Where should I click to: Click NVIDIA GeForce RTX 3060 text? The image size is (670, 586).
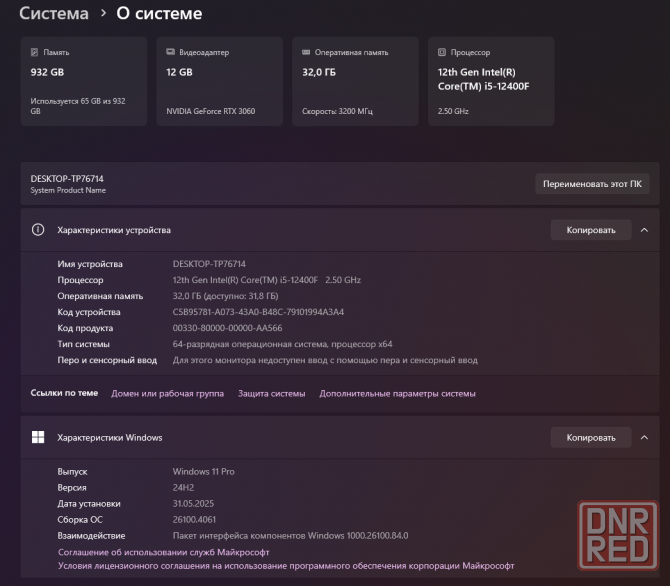[x=211, y=111]
